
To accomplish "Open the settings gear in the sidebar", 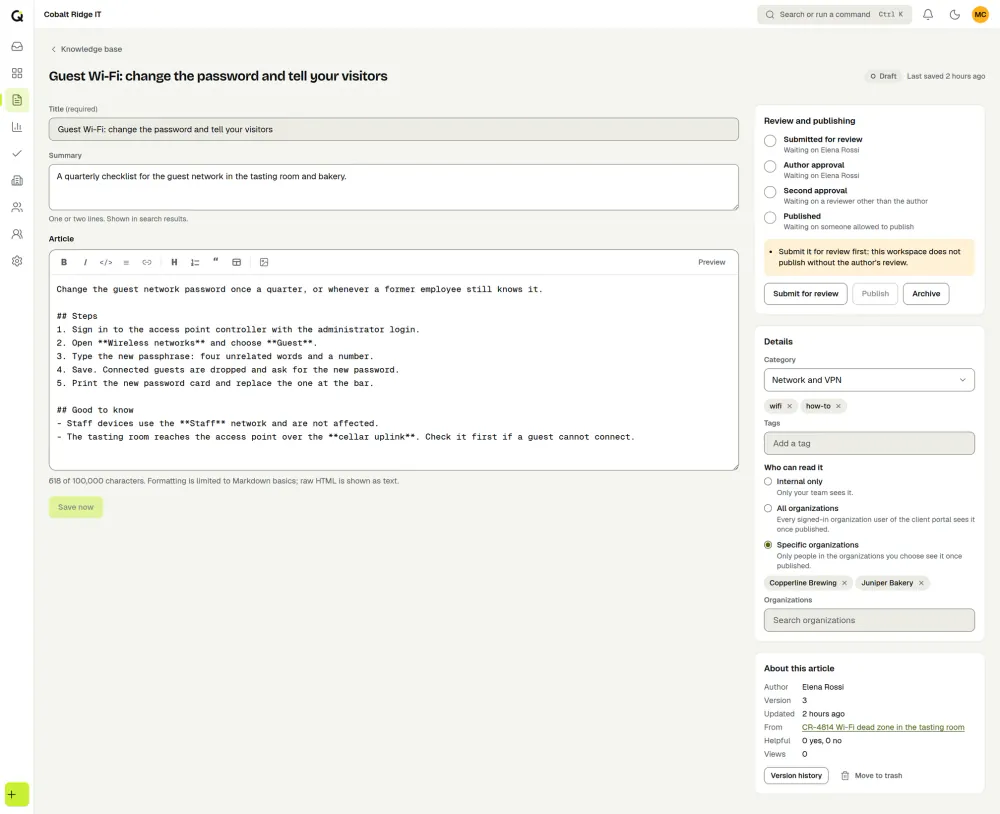I will click(17, 261).
